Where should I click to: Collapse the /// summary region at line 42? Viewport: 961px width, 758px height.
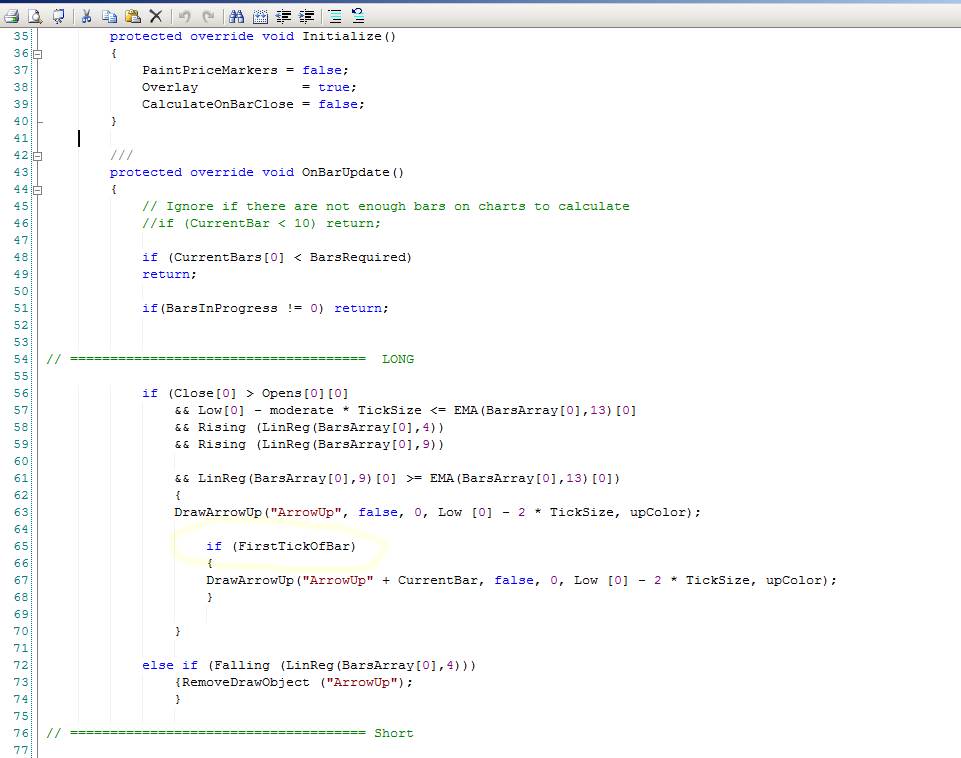37,156
